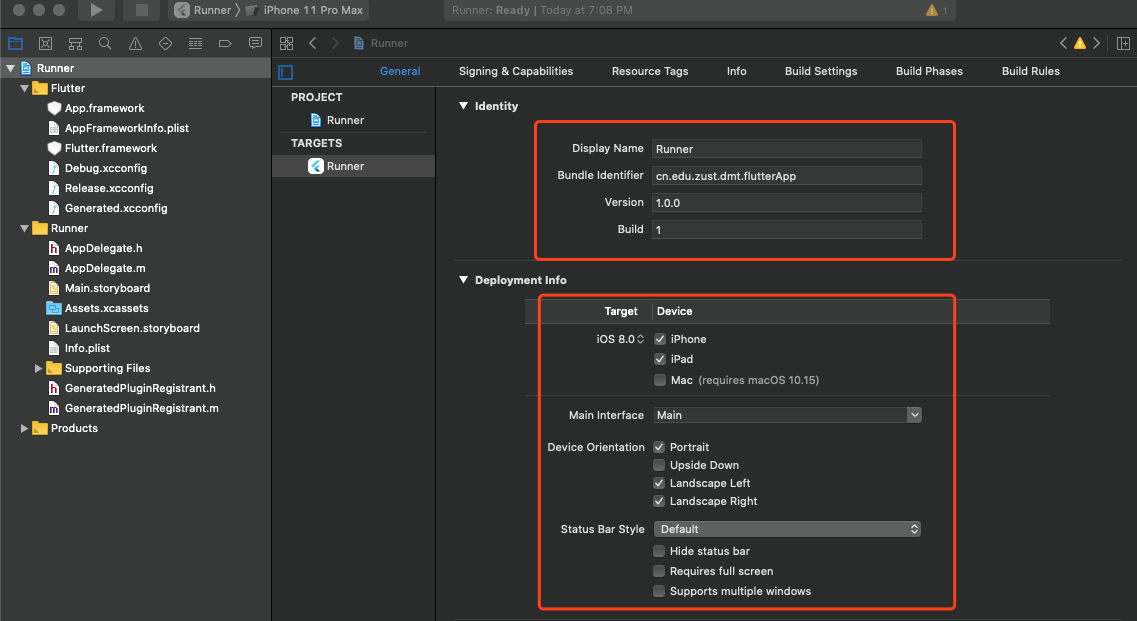Collapse the Runner group folder

[25, 229]
